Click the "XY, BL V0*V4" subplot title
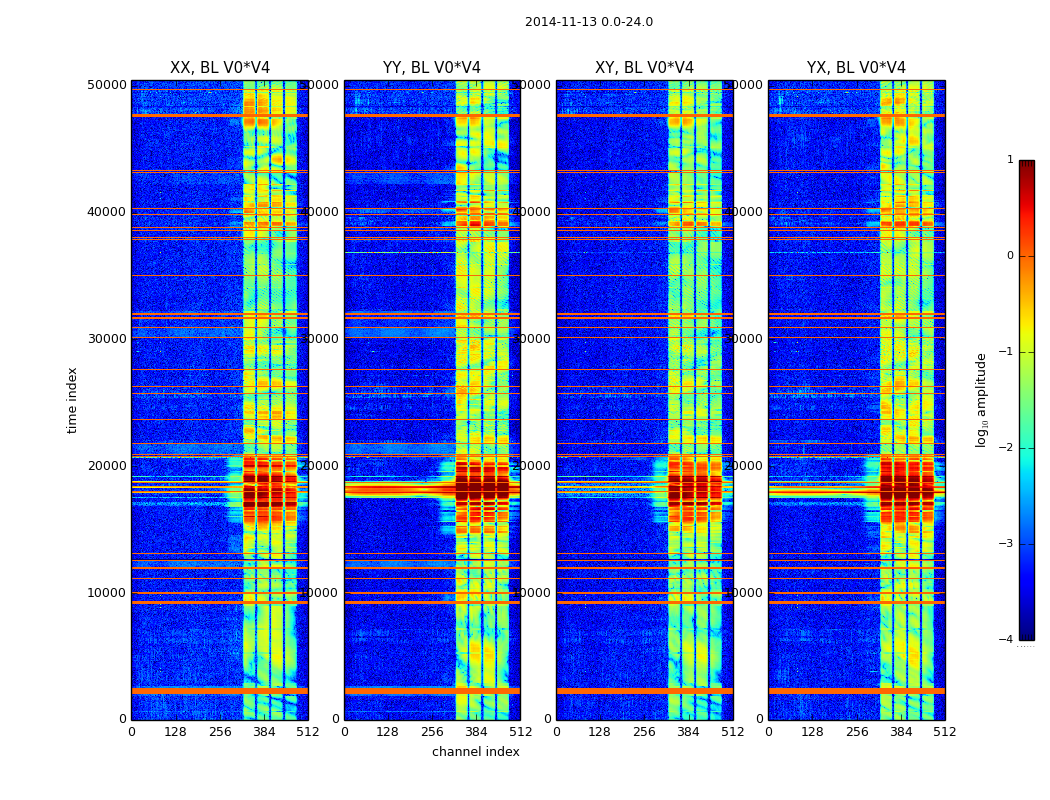Image resolution: width=1050 pixels, height=800 pixels. [x=644, y=68]
